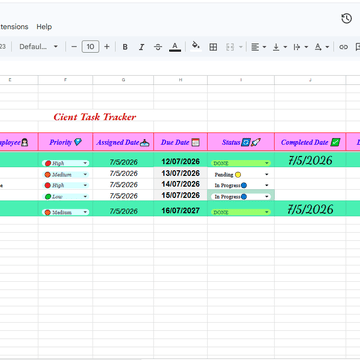Open Medium priority dropdown in 13/07/2026 row

(x=66, y=174)
